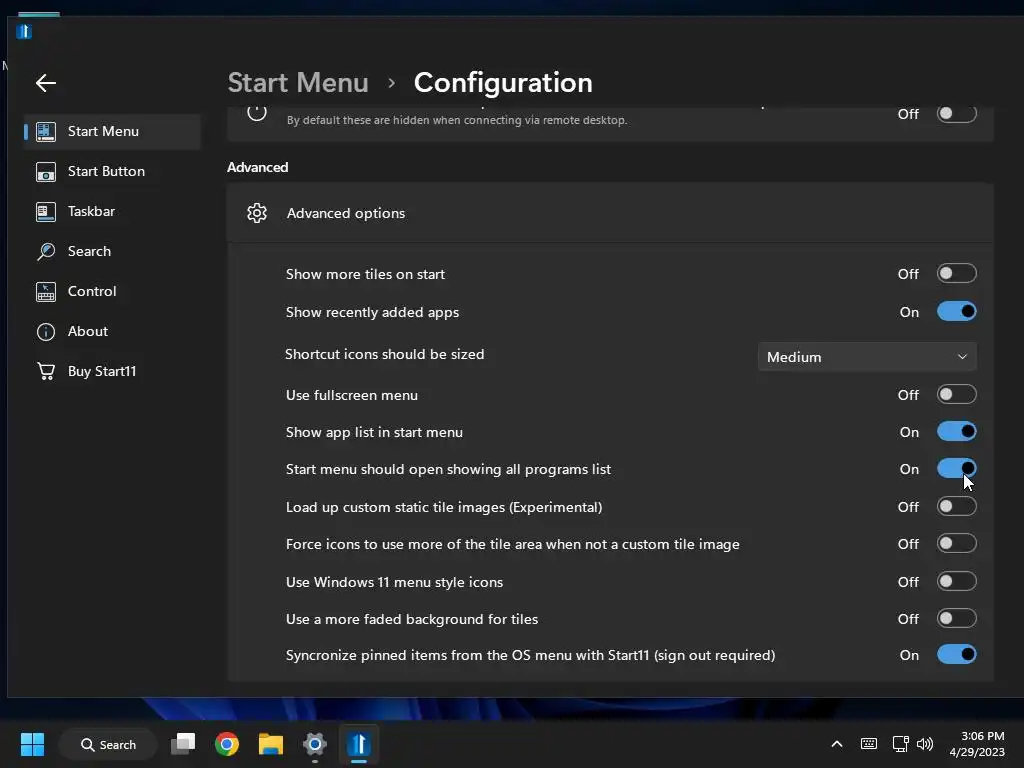Click the Search magnifier sidebar icon
This screenshot has width=1024, height=768.
point(46,251)
